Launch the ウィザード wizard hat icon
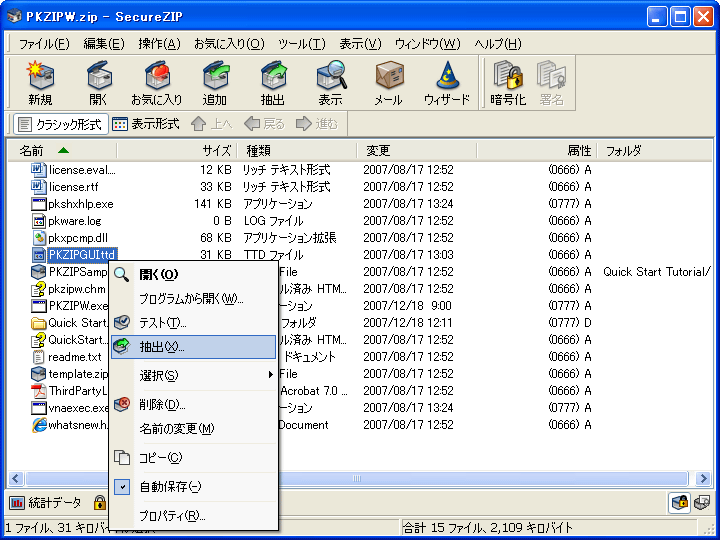Screen dimensions: 720x540 pos(447,75)
